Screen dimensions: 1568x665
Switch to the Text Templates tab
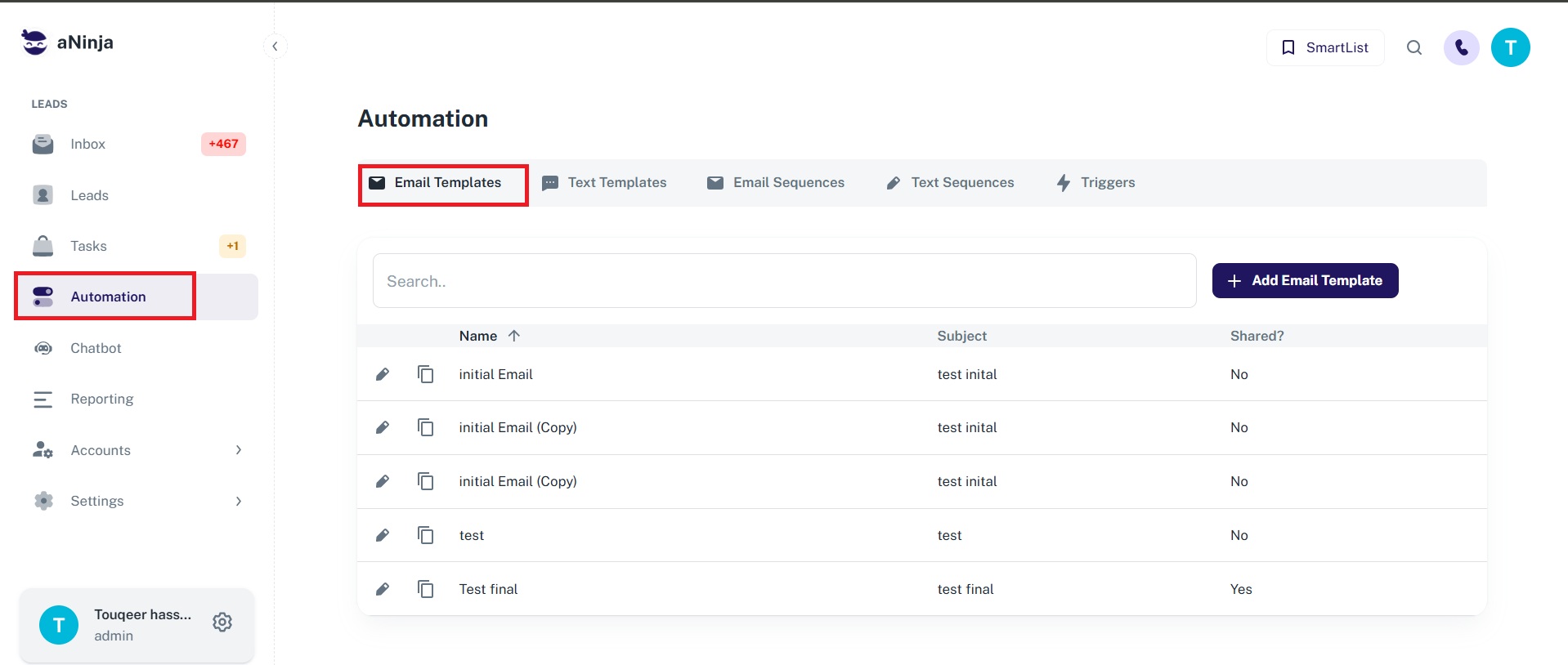point(605,183)
